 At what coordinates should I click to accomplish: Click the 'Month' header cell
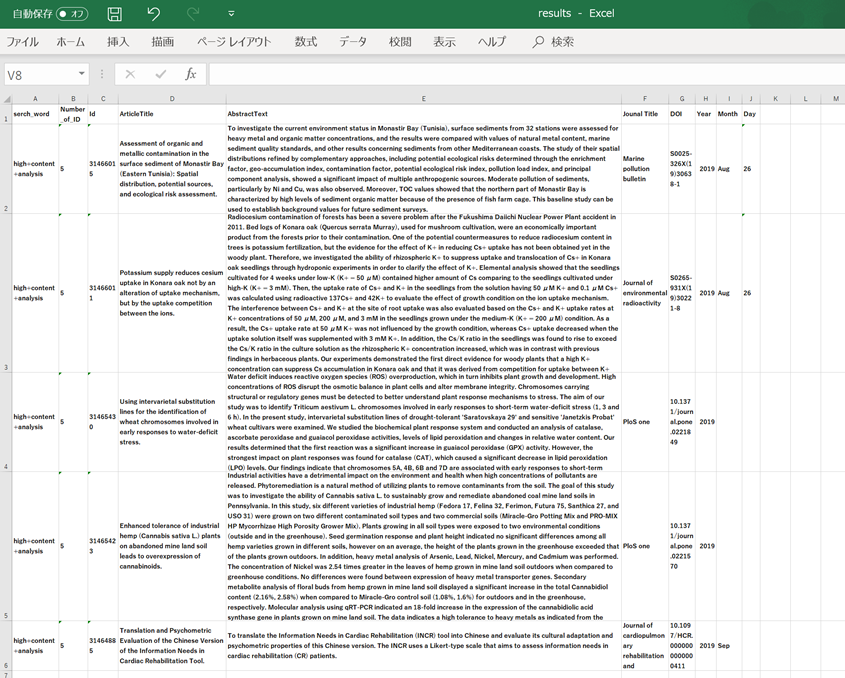729,114
